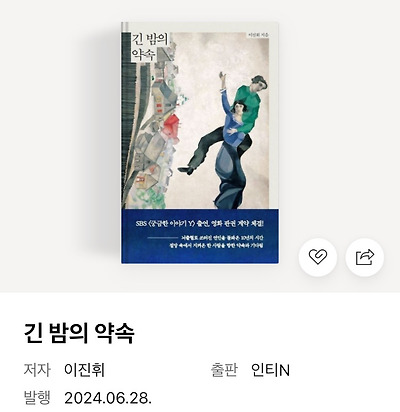
Task: Open the book cover thumbnail image
Action: (200, 143)
